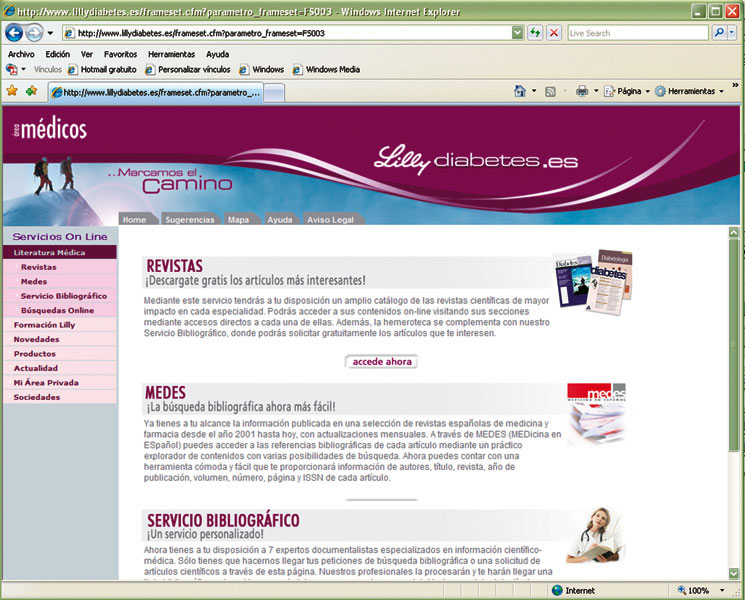Click the Personalizar vínculos shortcut
This screenshot has height=600, width=745.
(x=188, y=69)
